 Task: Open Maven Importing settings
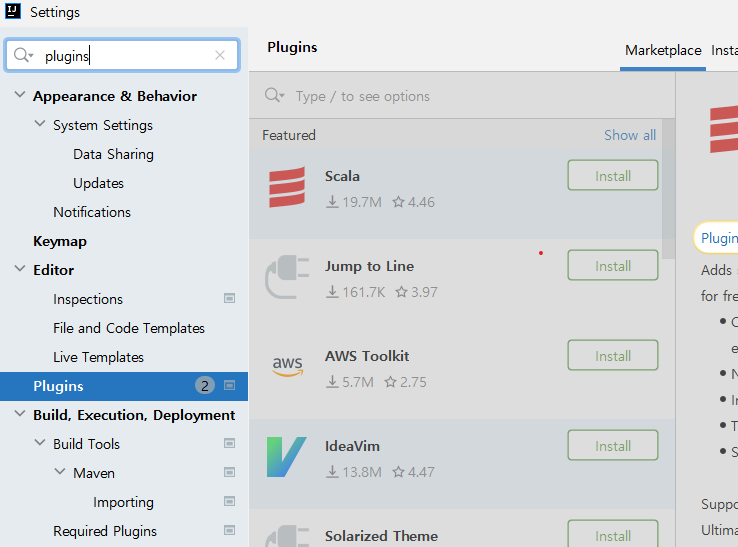tap(123, 502)
